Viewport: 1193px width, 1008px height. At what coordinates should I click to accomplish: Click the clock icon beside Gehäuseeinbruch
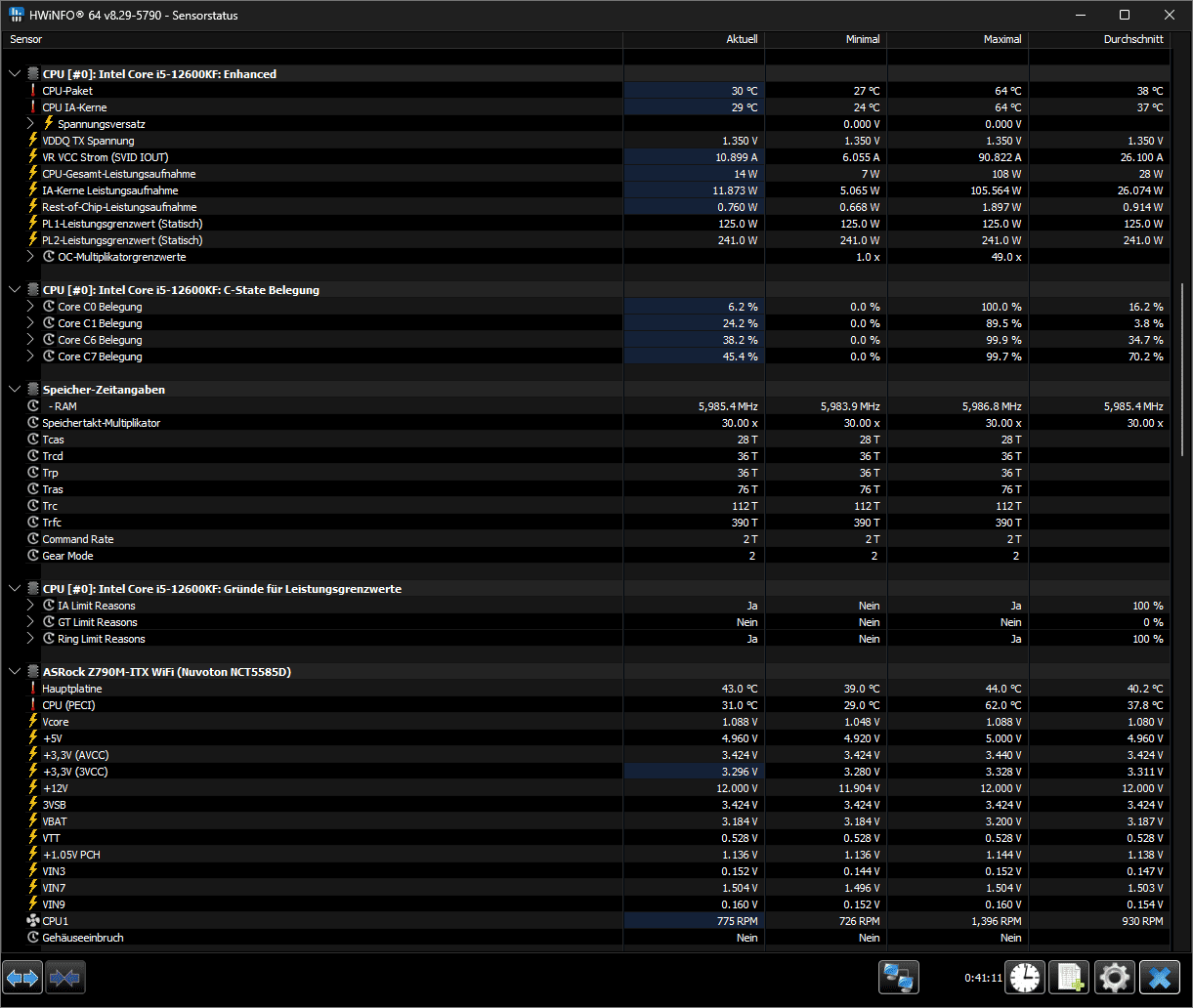click(32, 938)
